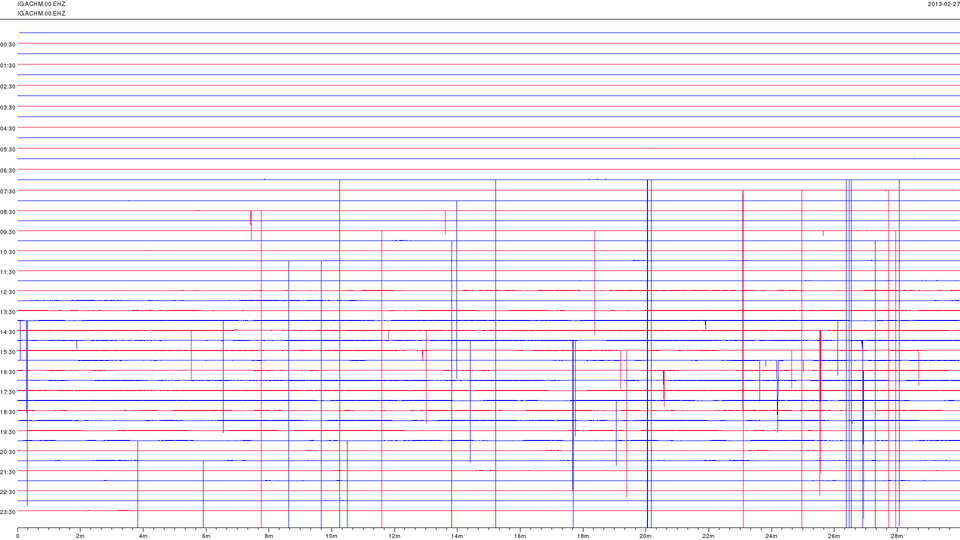Select the 09:30 time row label
Viewport: 960px width, 540px height.
[x=8, y=233]
